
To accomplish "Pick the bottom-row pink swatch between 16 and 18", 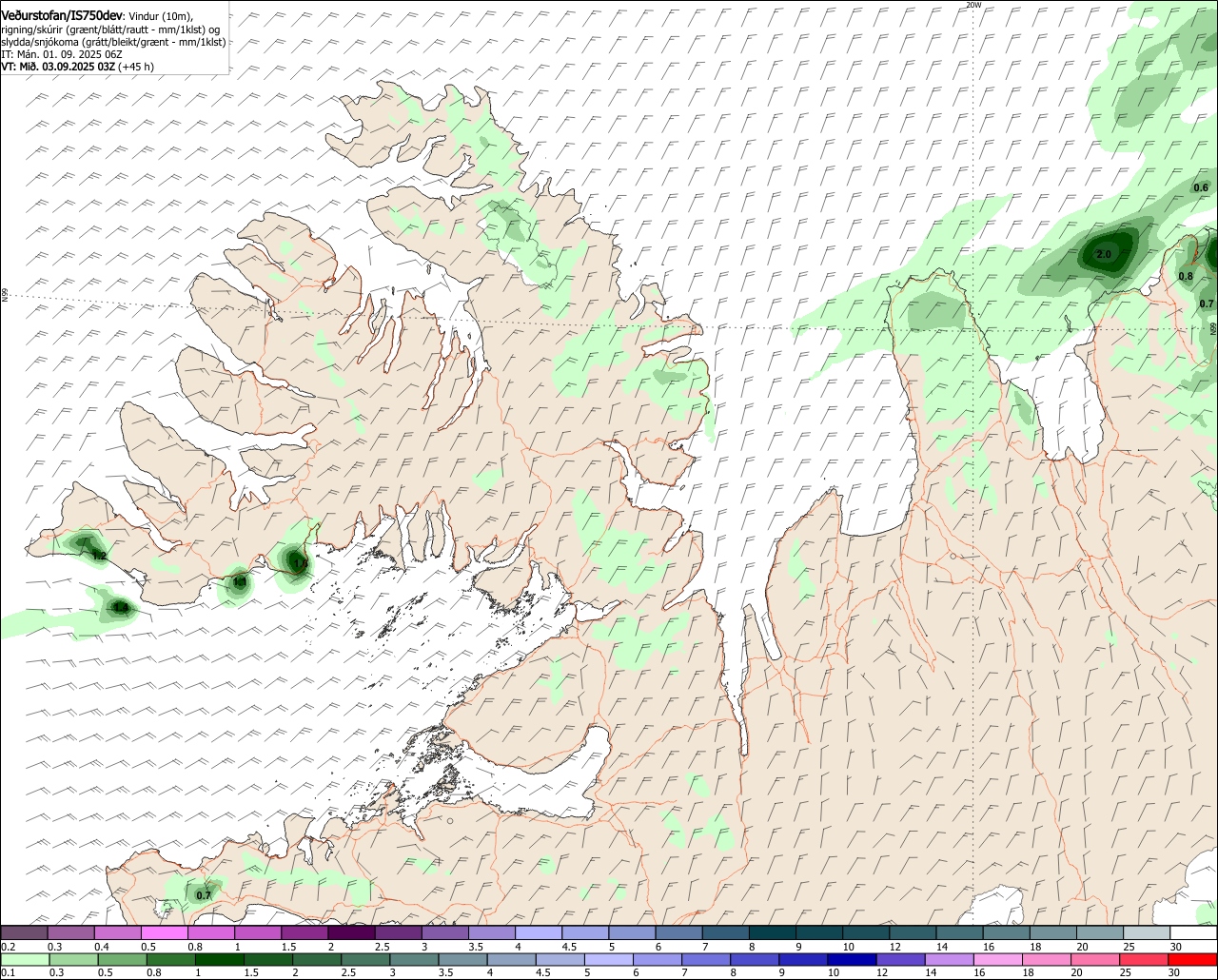I will [x=998, y=959].
